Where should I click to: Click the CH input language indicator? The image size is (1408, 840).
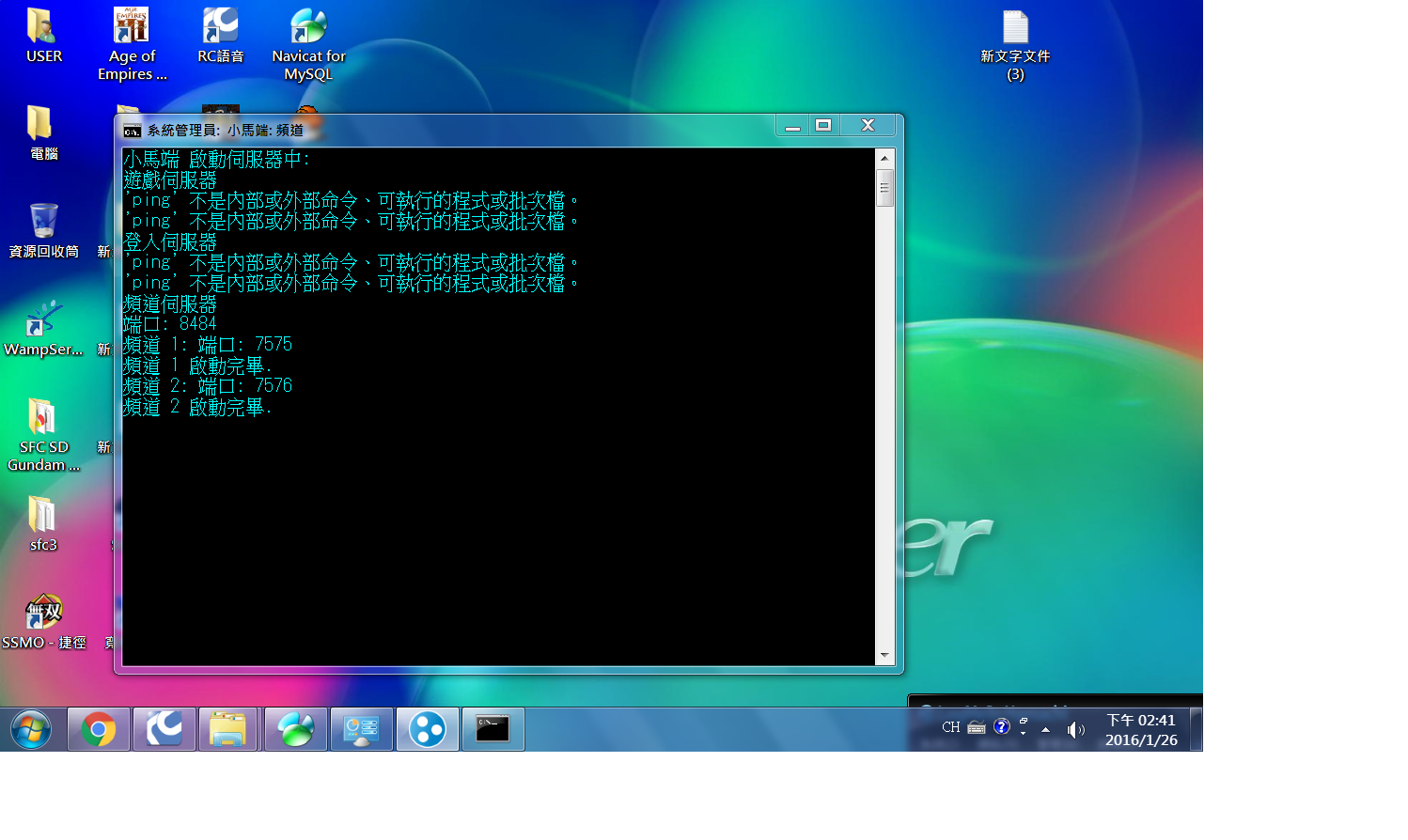coord(950,727)
